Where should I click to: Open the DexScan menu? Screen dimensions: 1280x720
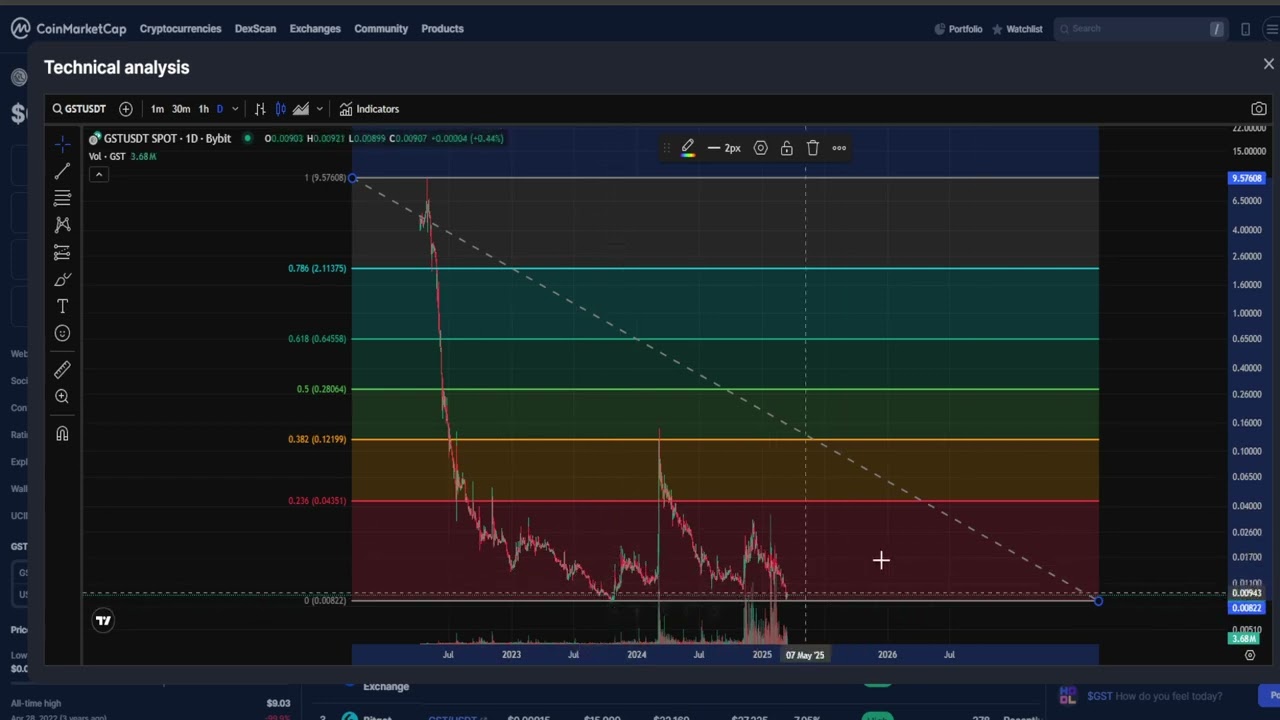(255, 29)
